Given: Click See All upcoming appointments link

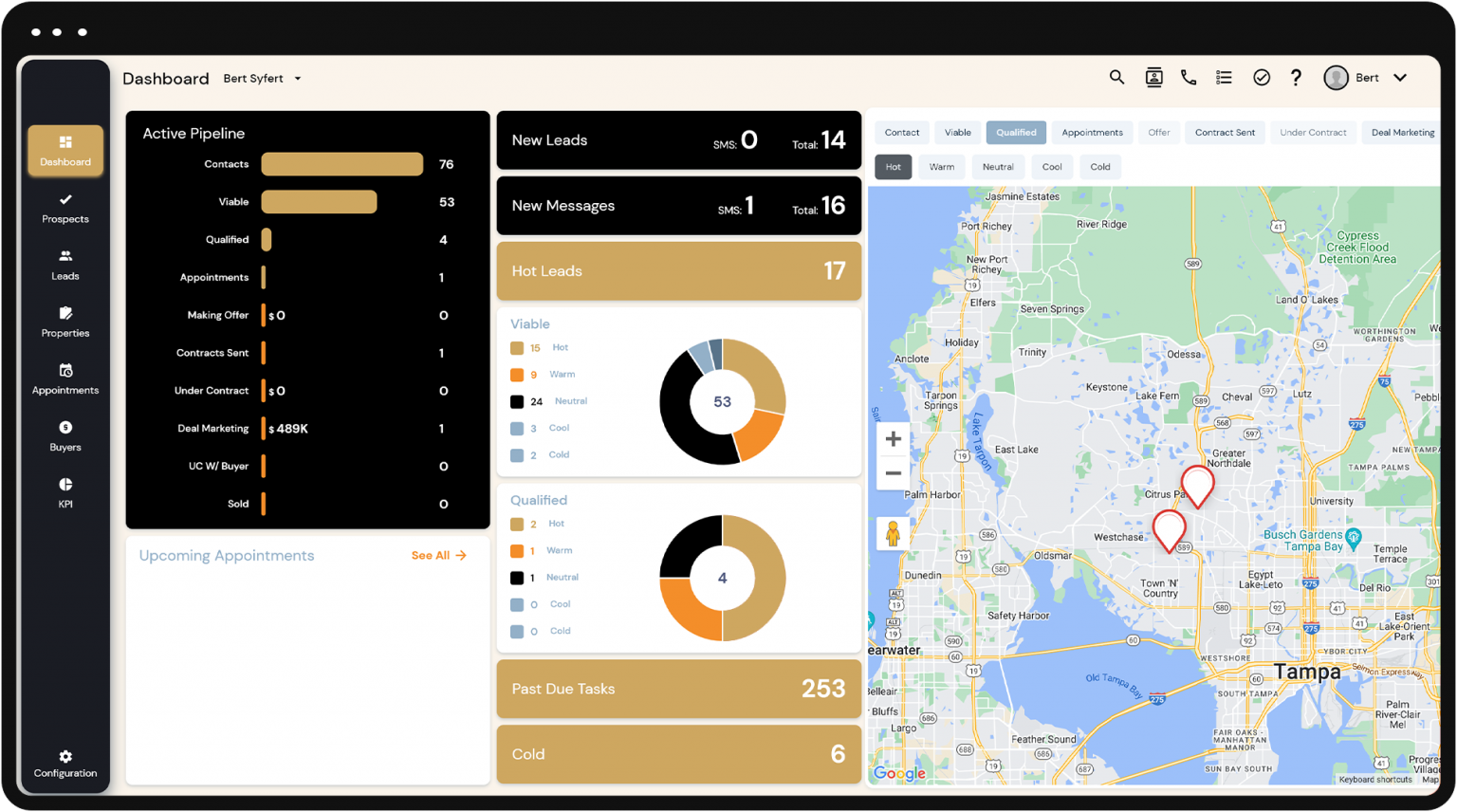Looking at the screenshot, I should [x=439, y=556].
